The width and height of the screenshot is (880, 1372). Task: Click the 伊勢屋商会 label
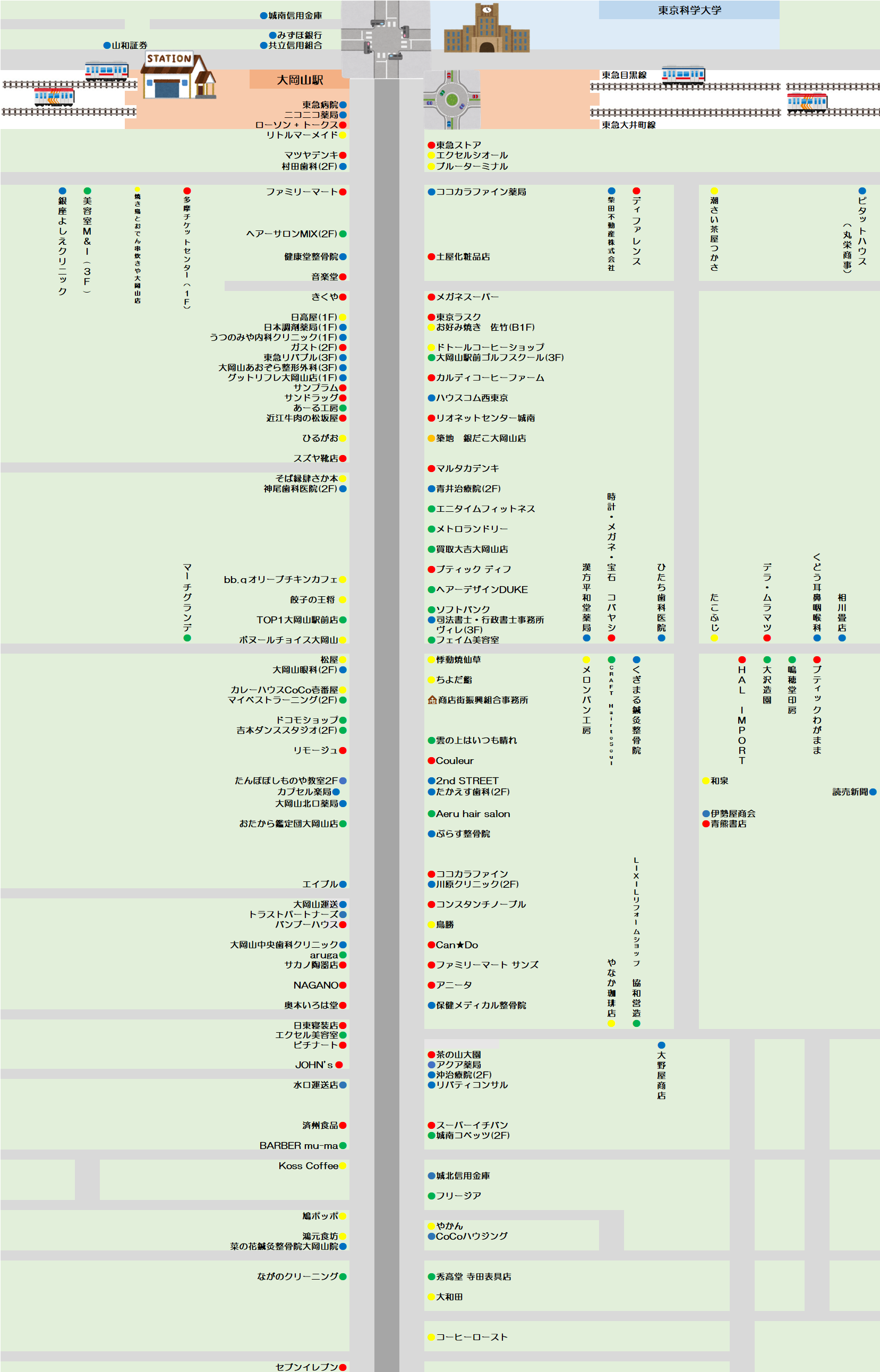click(732, 813)
